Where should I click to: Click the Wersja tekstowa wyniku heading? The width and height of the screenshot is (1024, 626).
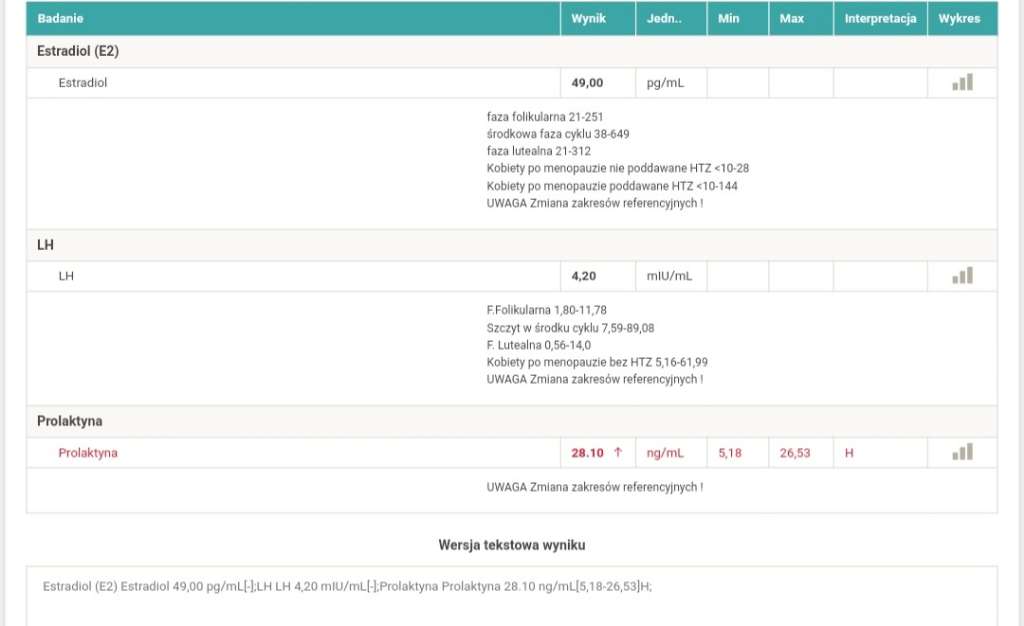click(511, 545)
